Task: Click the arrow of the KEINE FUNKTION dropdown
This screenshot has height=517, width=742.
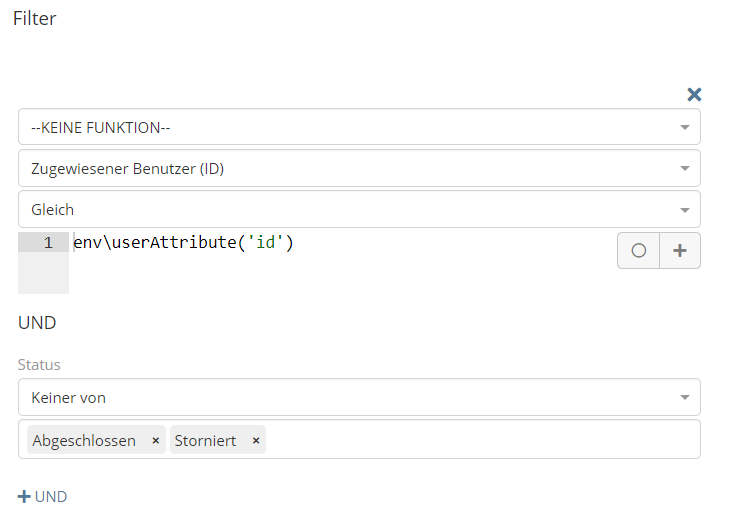Action: tap(685, 128)
